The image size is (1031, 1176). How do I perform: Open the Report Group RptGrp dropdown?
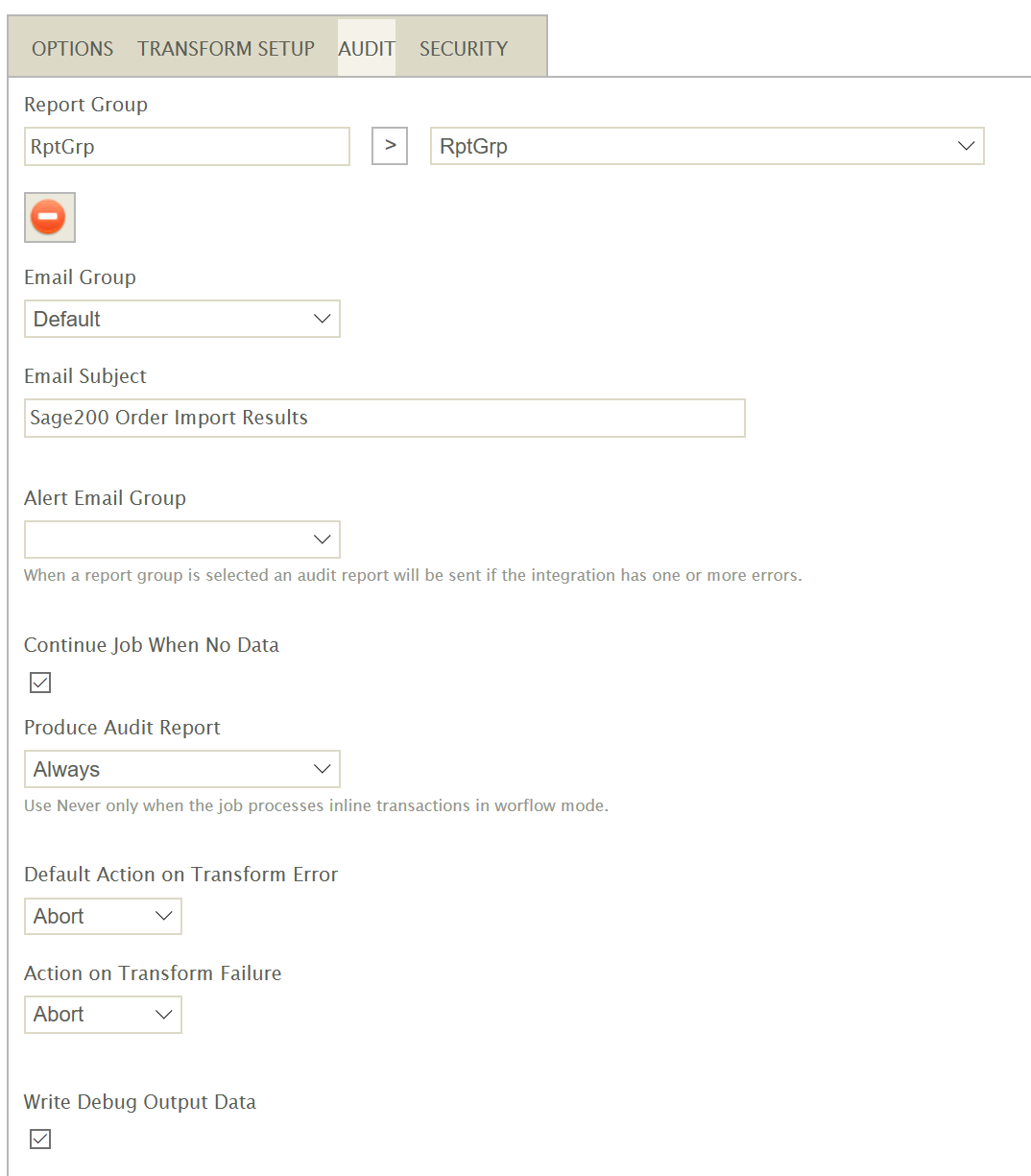[707, 146]
